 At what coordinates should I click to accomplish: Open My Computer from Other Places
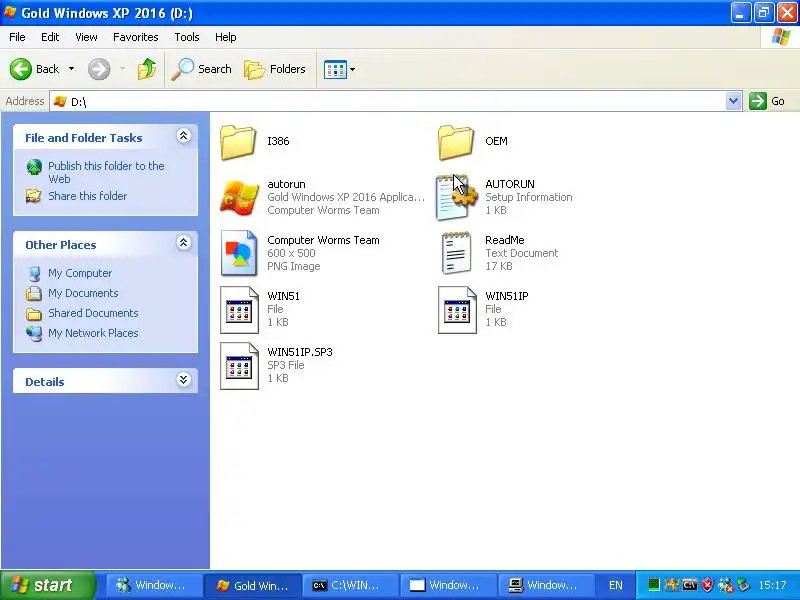click(x=80, y=273)
